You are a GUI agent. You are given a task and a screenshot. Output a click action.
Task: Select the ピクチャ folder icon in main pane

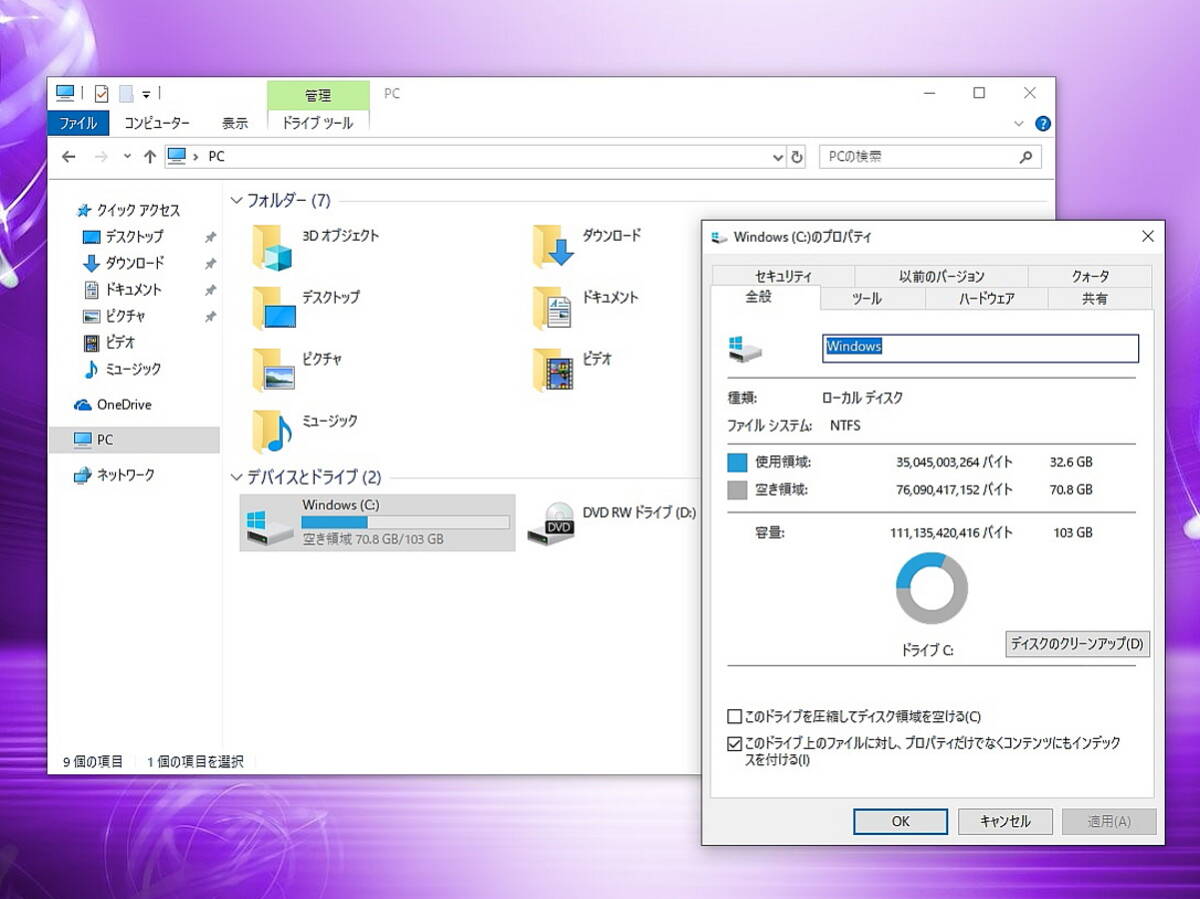click(273, 370)
